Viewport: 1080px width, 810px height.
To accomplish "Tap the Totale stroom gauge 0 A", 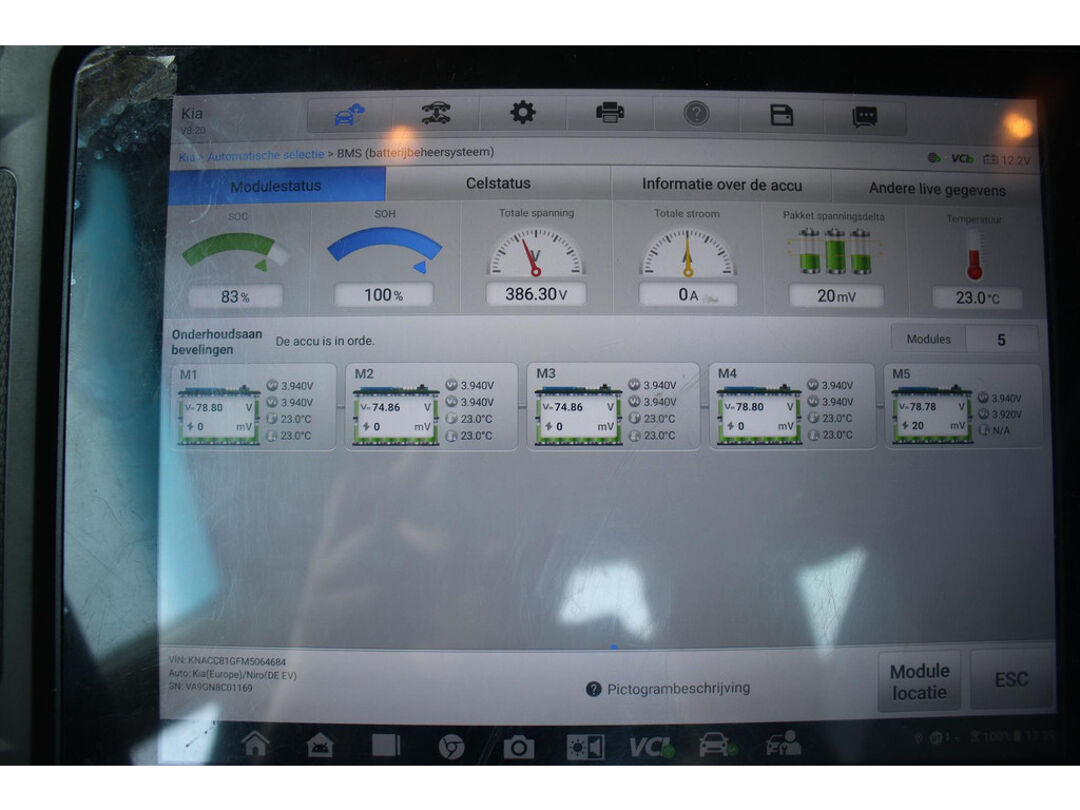I will point(687,259).
